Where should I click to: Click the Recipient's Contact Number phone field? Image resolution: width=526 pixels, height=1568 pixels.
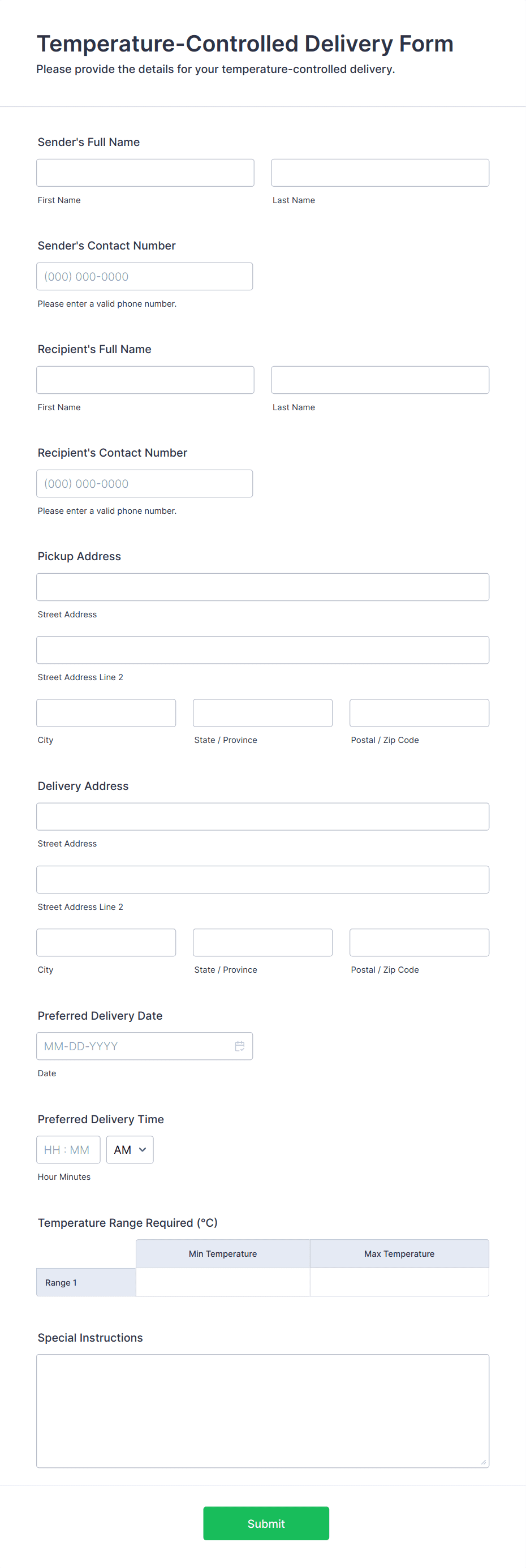144,483
